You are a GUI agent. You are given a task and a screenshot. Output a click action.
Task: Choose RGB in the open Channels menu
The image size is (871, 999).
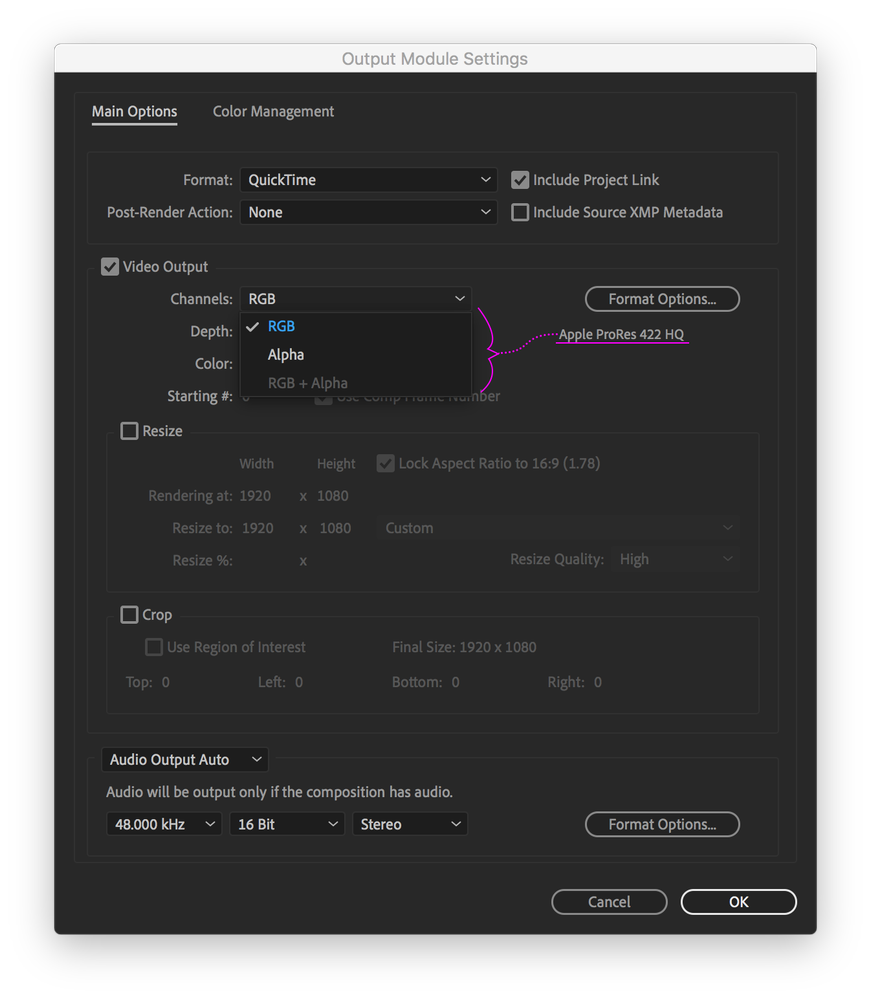281,325
